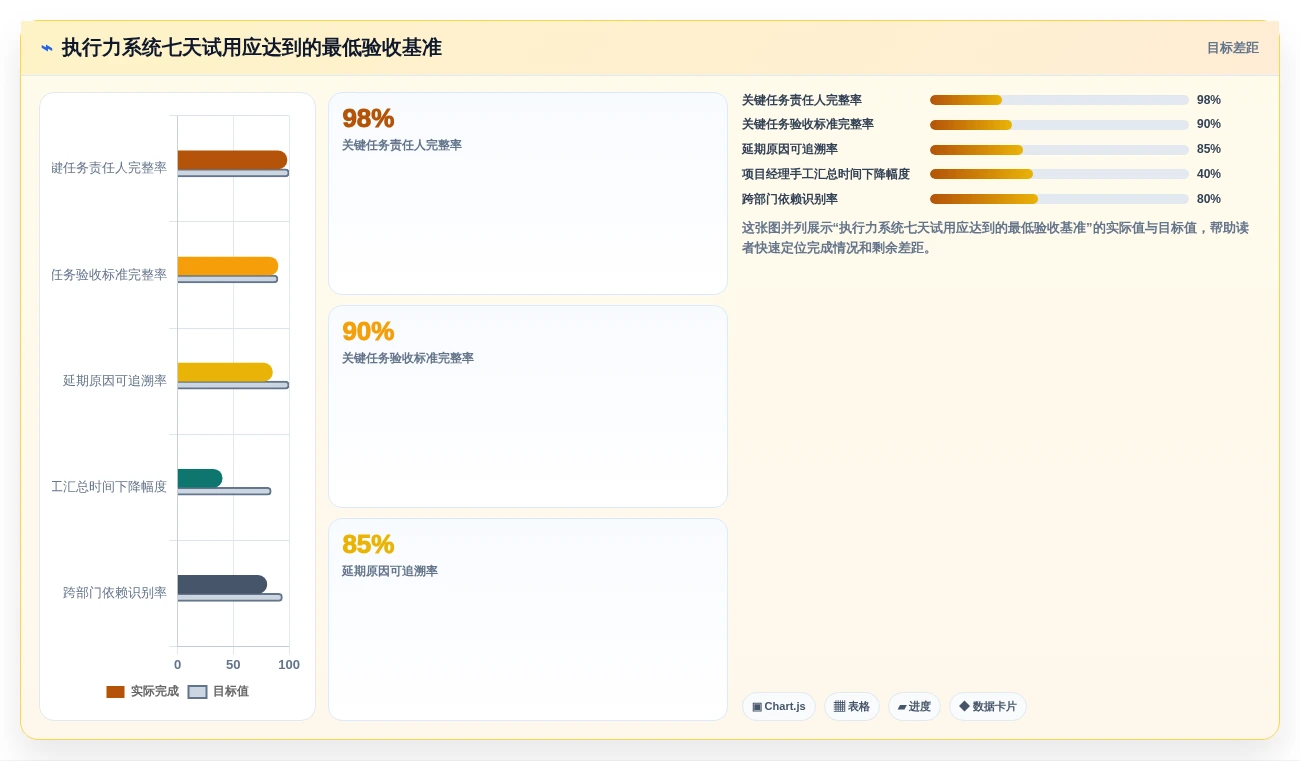
Task: Click the 40% value in progress list
Action: click(1208, 174)
